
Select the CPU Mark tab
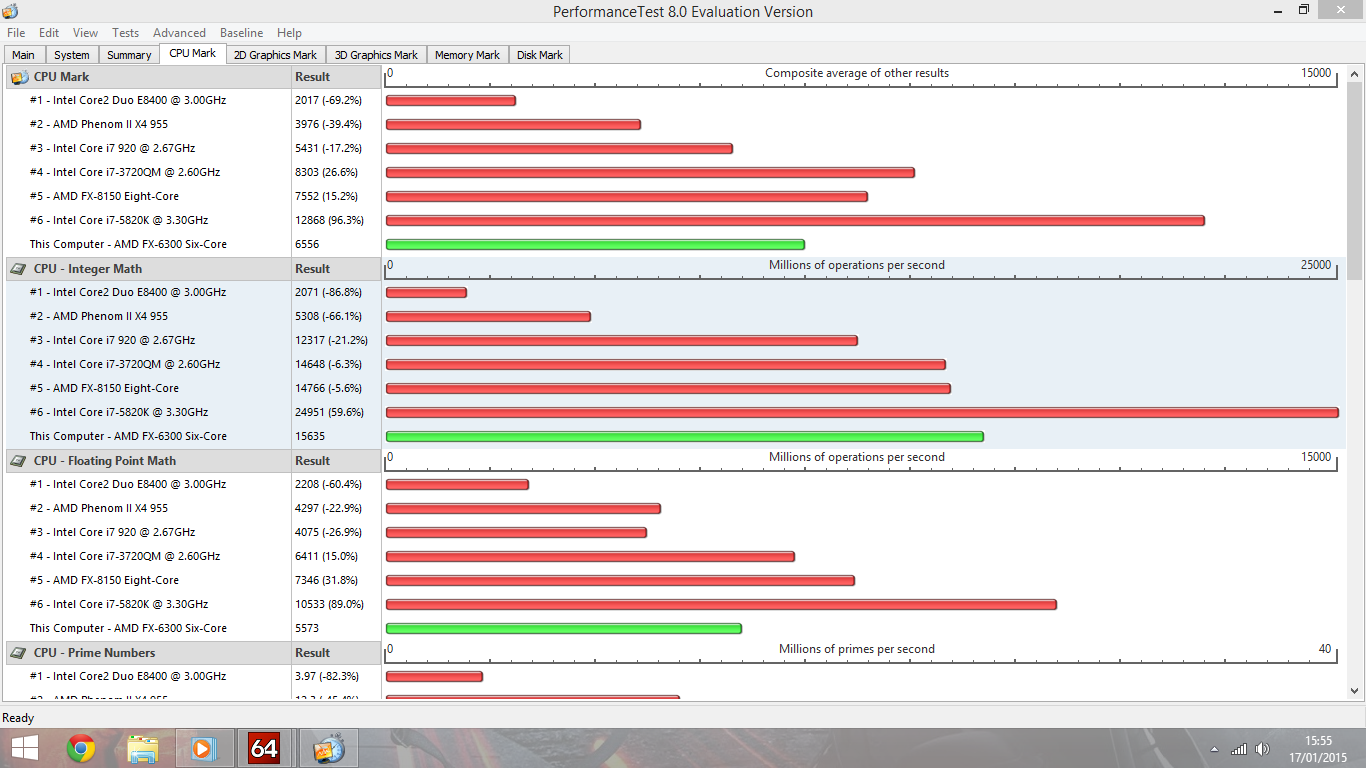pos(193,54)
